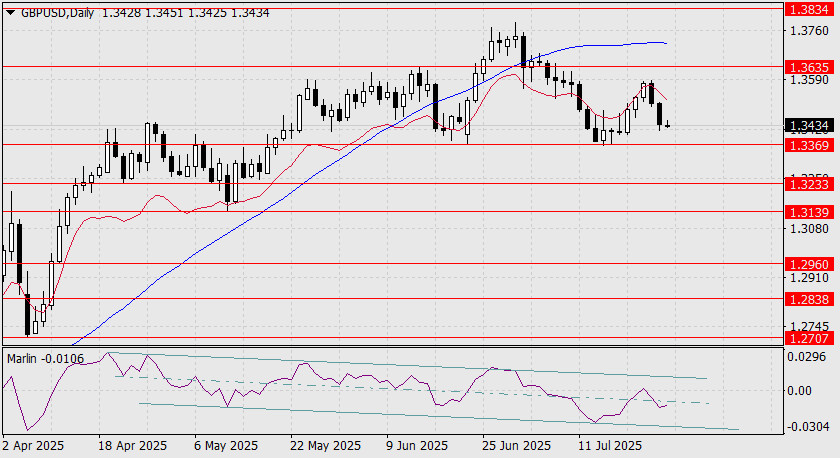Click the 0.00 oscillator scale value
This screenshot has height=458, width=840.
799,391
